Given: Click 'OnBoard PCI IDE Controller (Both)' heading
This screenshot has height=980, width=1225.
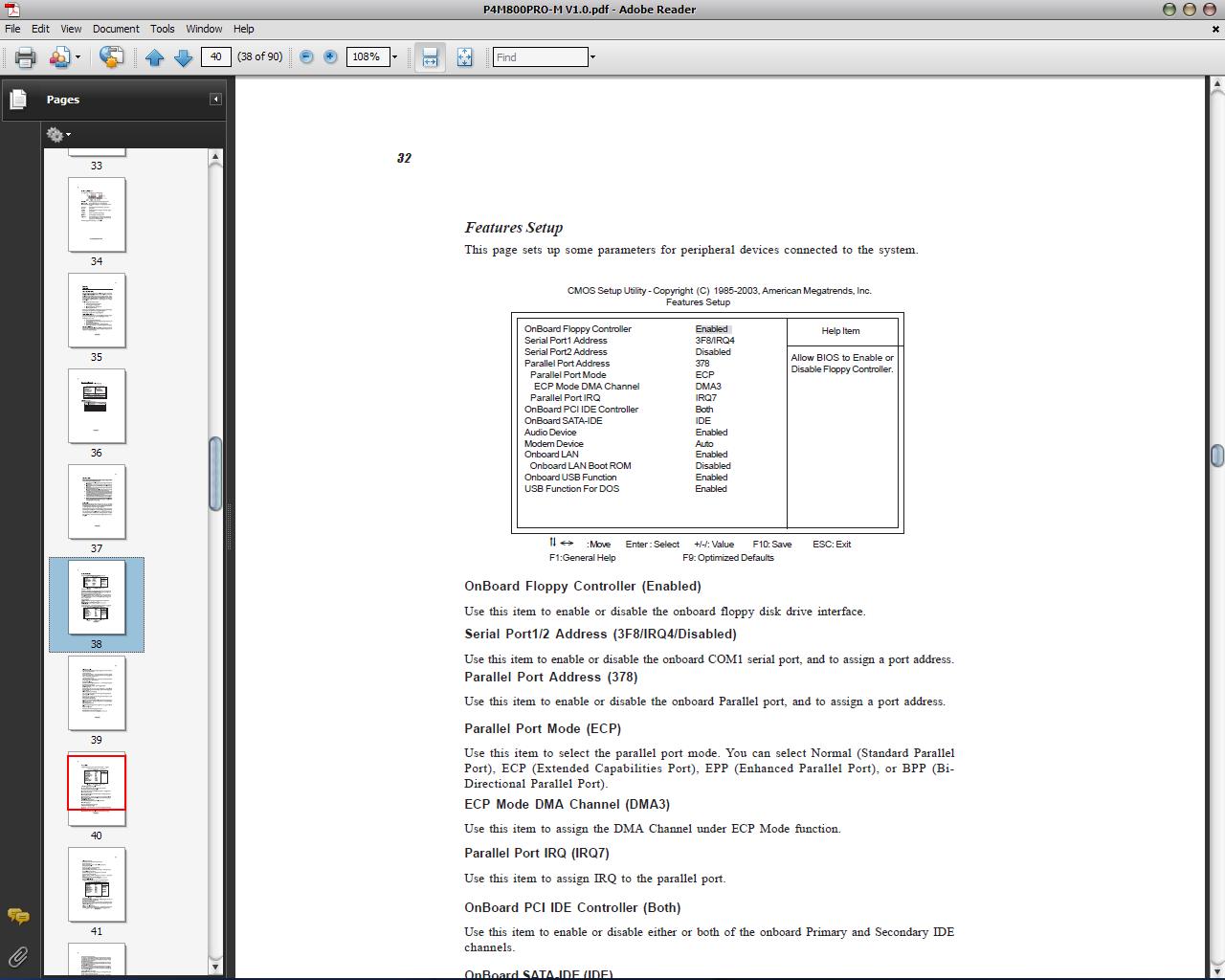Looking at the screenshot, I should (x=572, y=907).
